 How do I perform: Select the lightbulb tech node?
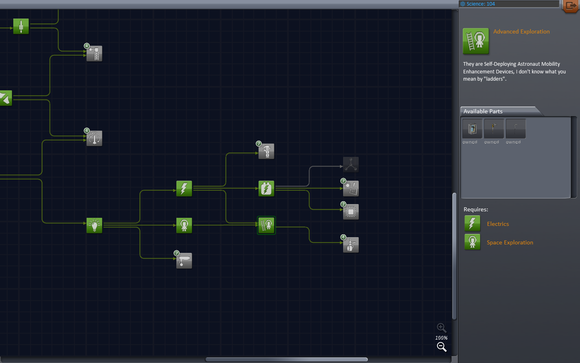pos(94,225)
